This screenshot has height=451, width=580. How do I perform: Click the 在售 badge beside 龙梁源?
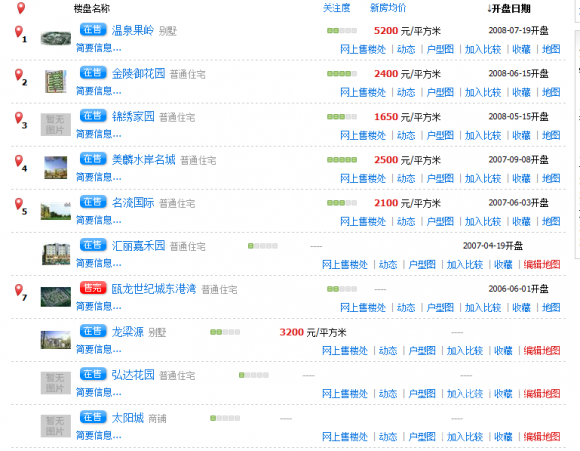tap(93, 331)
